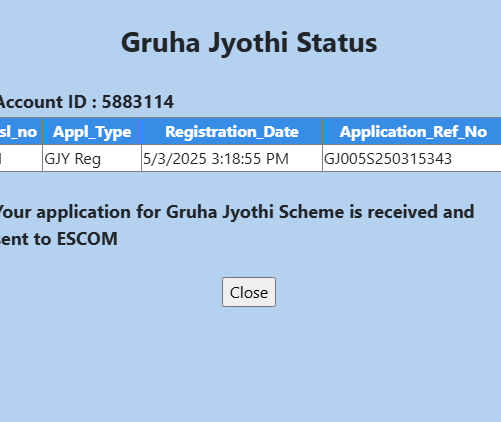Click the 'sent to ESCOM' text line
The width and height of the screenshot is (501, 422).
pos(59,239)
